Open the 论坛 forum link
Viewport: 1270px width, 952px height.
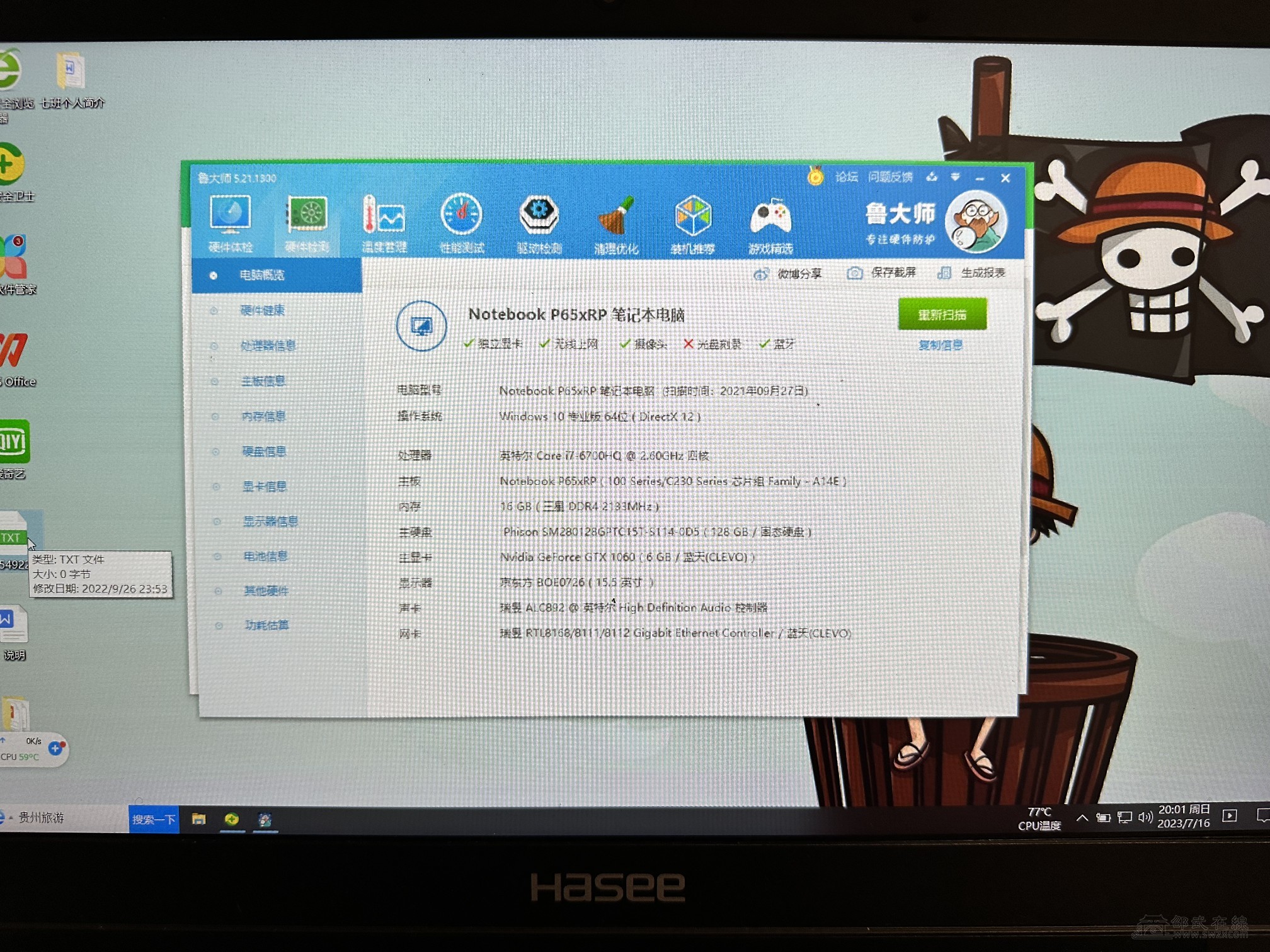846,177
